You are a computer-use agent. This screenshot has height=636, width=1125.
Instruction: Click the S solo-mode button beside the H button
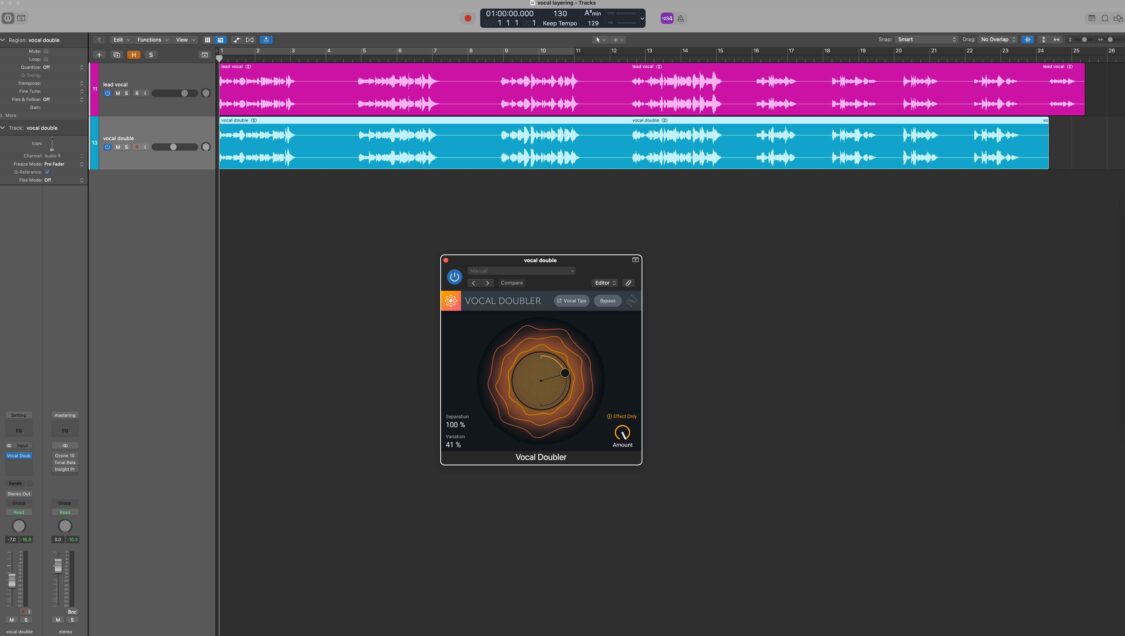pyautogui.click(x=151, y=55)
